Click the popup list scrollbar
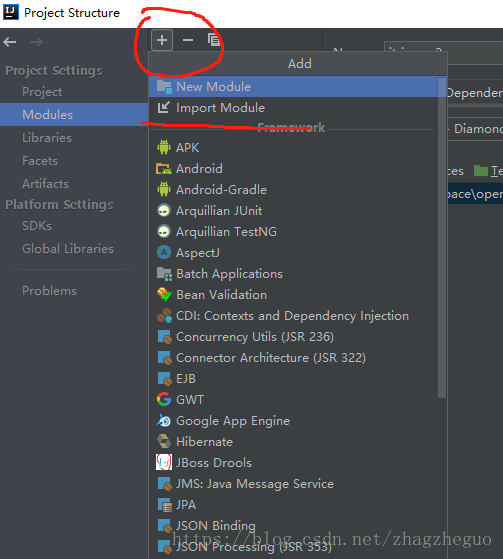Image resolution: width=503 pixels, height=559 pixels. tap(442, 237)
